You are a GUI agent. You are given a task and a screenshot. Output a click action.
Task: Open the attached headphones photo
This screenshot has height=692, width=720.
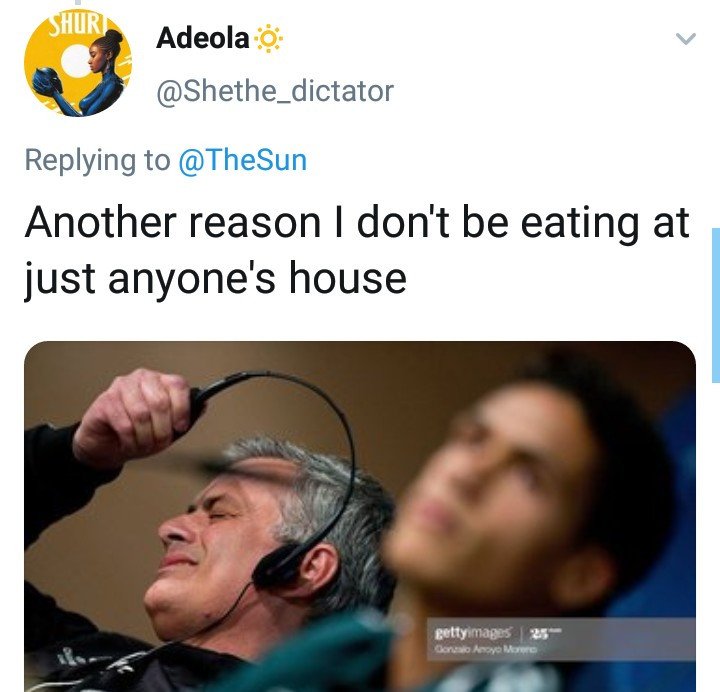[360, 516]
